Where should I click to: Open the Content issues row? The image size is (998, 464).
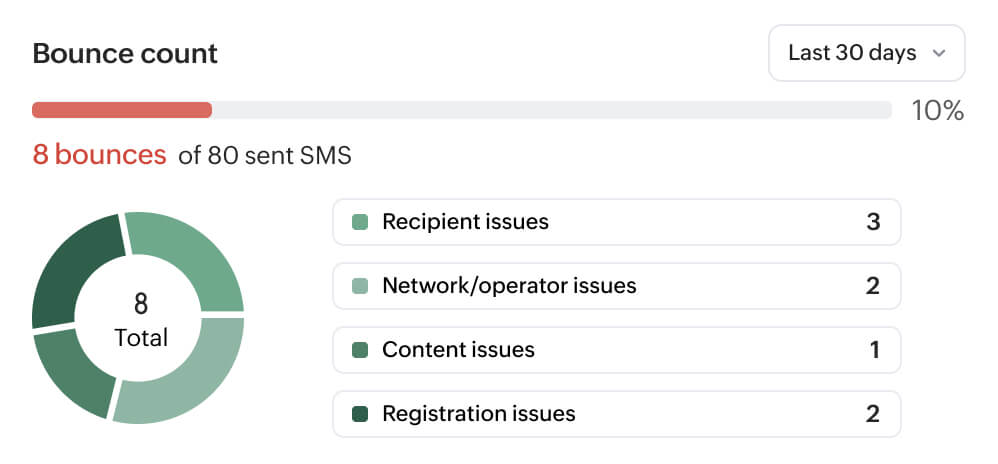point(617,349)
